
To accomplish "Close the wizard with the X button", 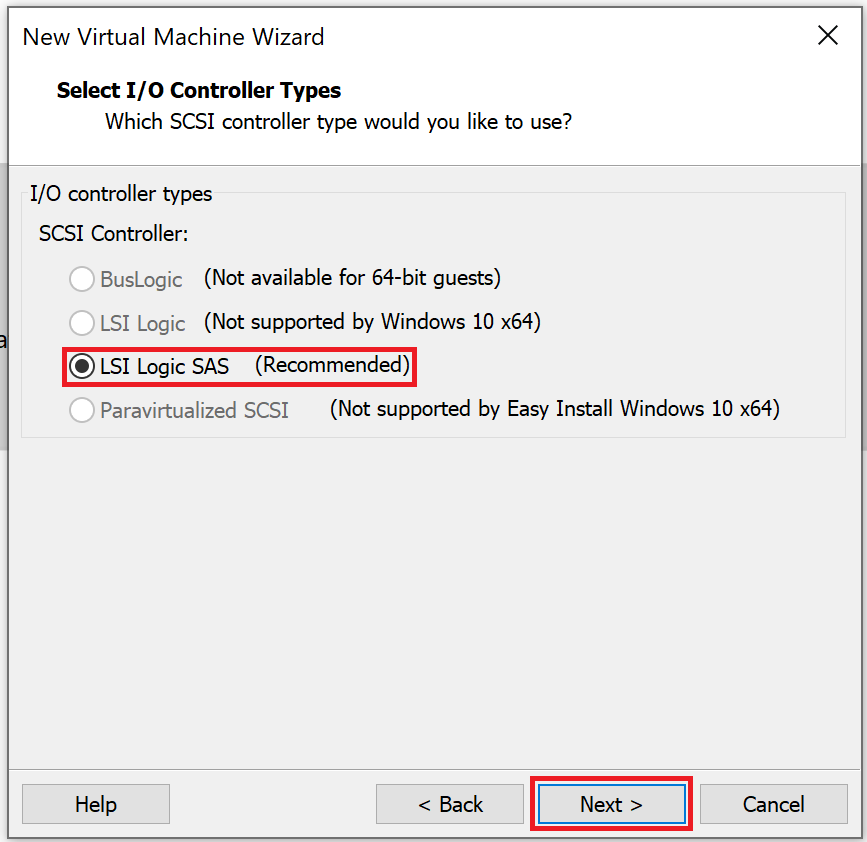I will tap(828, 35).
